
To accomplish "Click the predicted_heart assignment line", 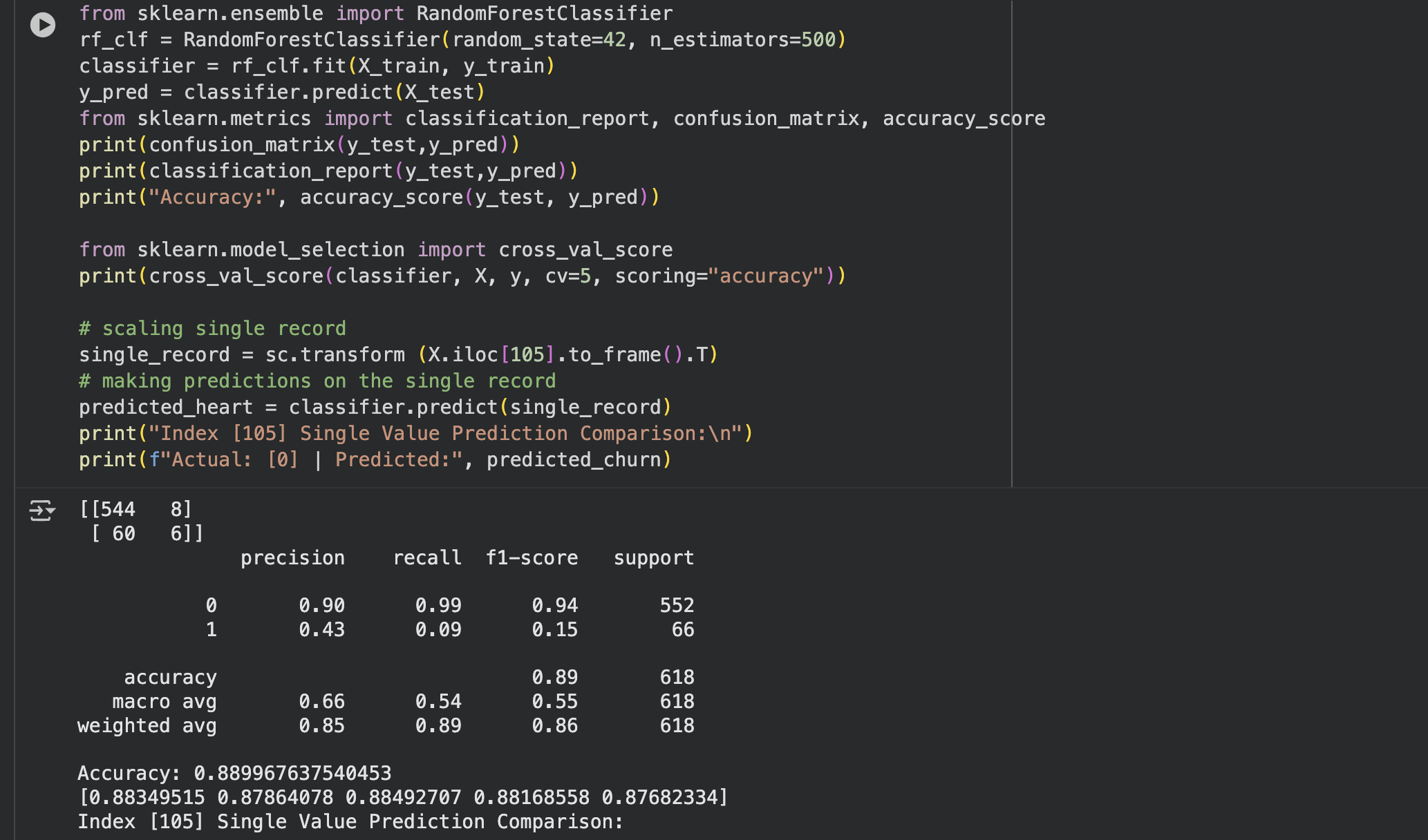I will [375, 407].
